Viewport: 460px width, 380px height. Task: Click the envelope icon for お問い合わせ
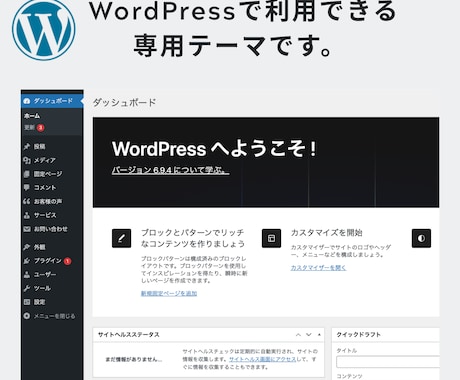(x=27, y=229)
